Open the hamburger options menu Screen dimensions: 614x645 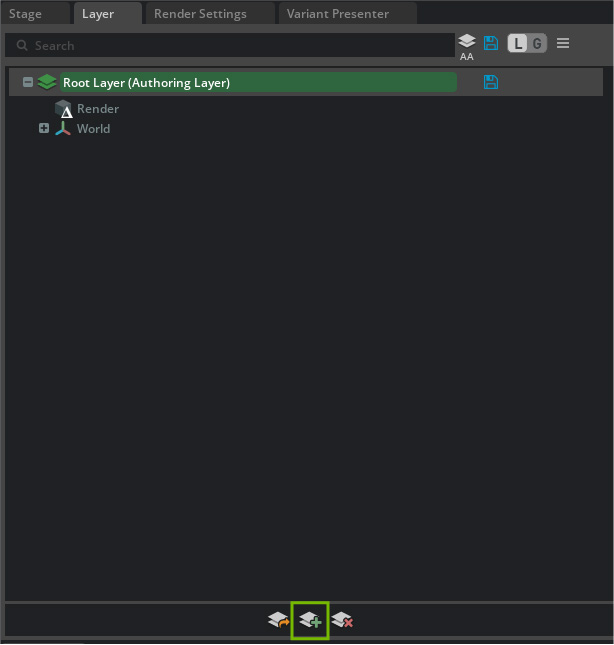pyautogui.click(x=563, y=44)
